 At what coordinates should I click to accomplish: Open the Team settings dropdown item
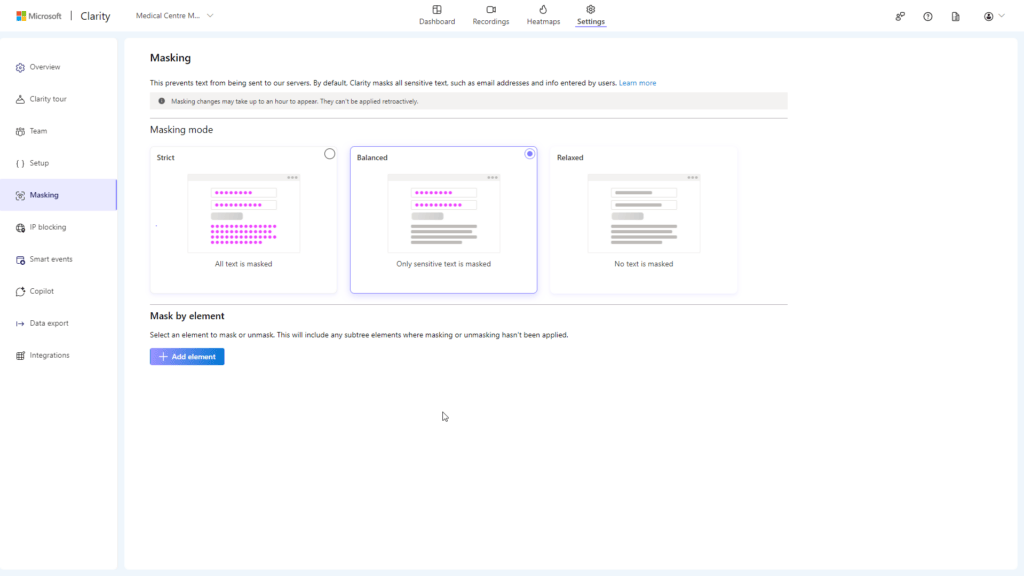pos(36,131)
